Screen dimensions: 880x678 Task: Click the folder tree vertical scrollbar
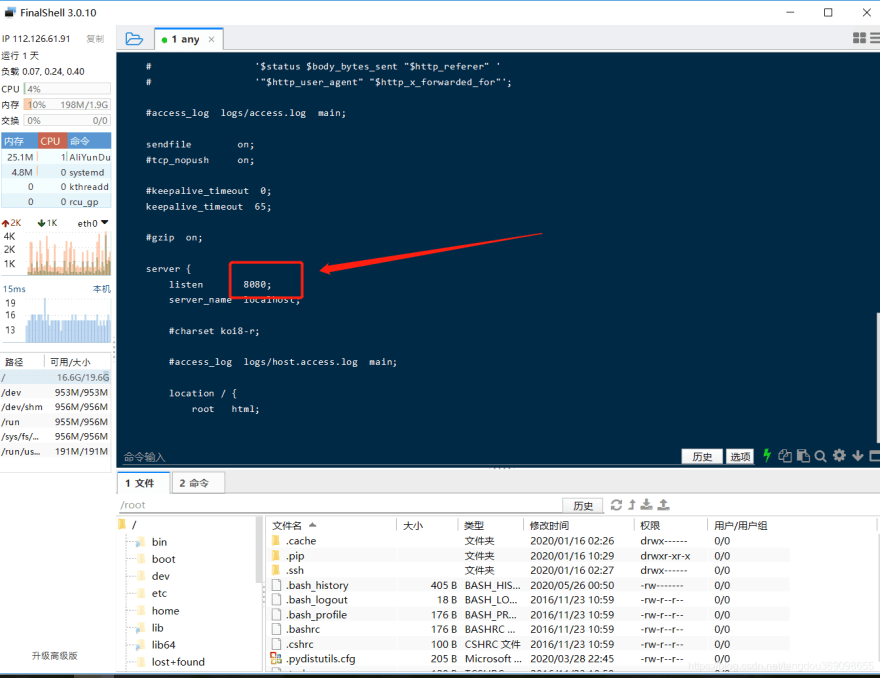[x=259, y=550]
